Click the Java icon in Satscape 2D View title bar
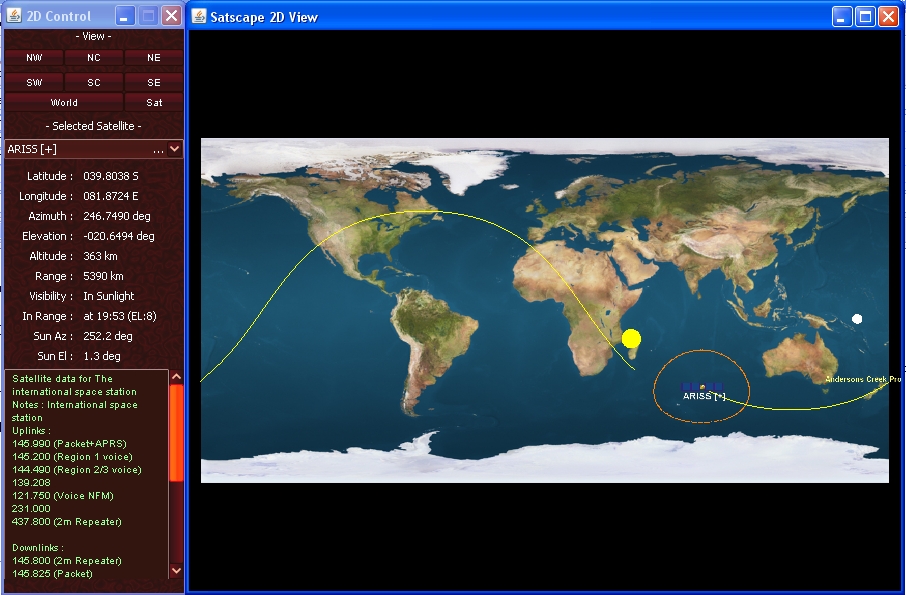This screenshot has height=595, width=906. pyautogui.click(x=198, y=16)
